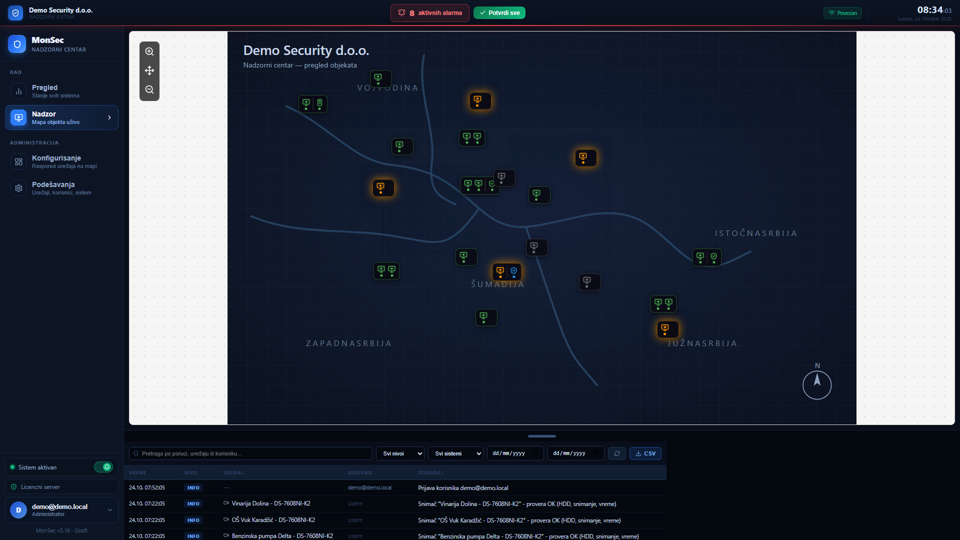Open the orange alarm marker above Južna Srbija
Viewport: 960px width, 540px height.
click(667, 329)
